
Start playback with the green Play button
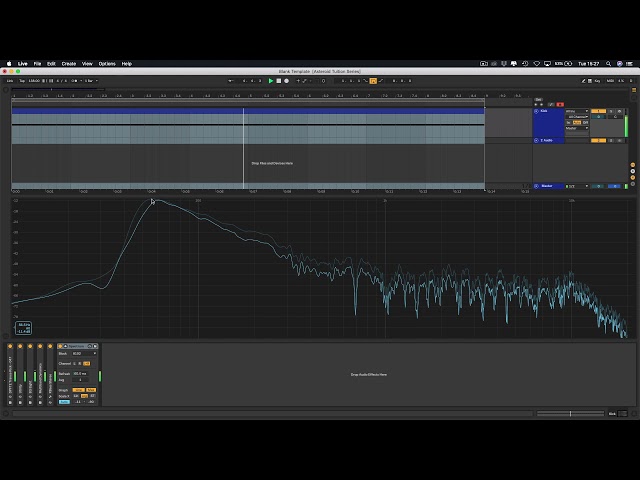pyautogui.click(x=271, y=81)
